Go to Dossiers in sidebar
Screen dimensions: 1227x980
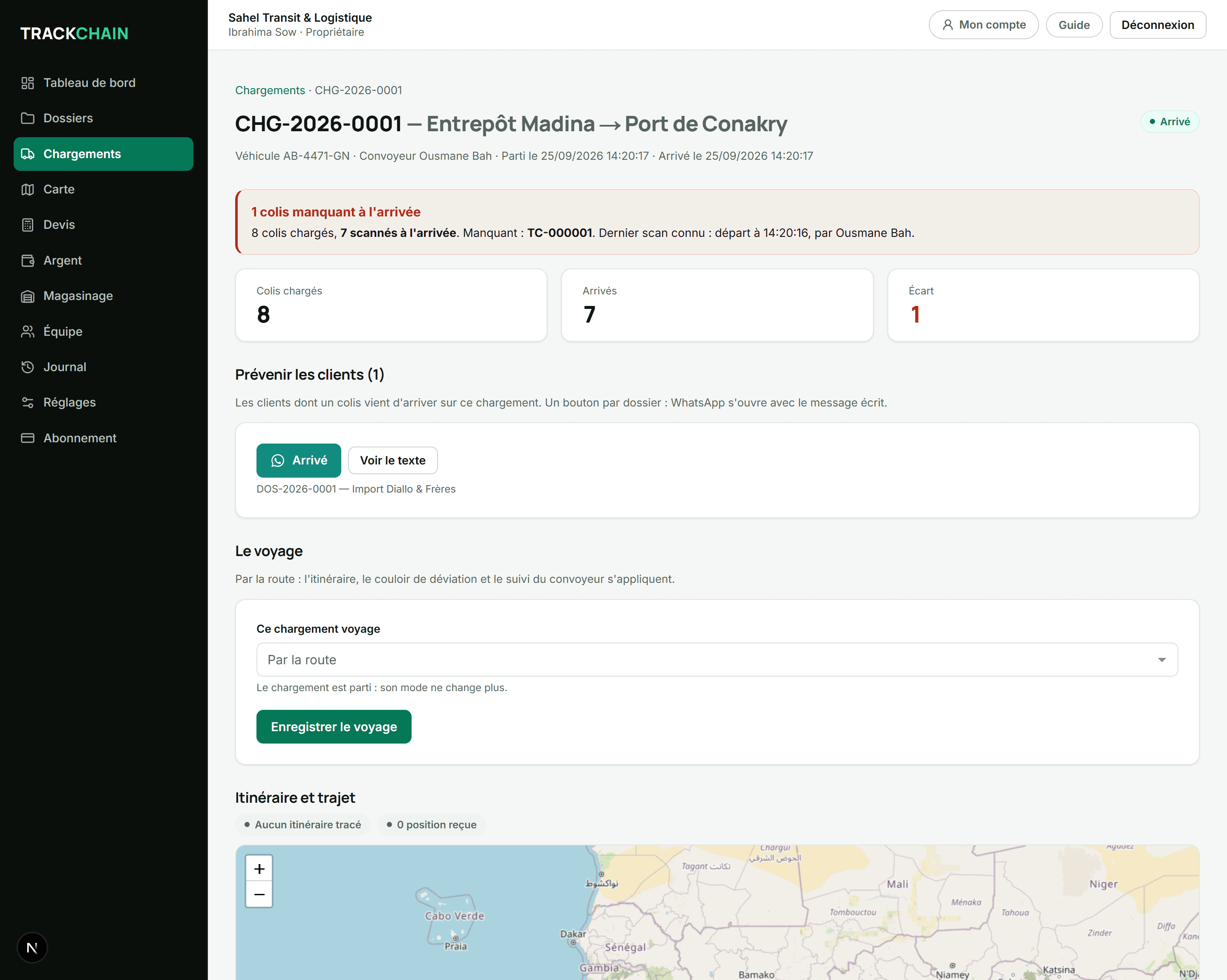point(104,118)
